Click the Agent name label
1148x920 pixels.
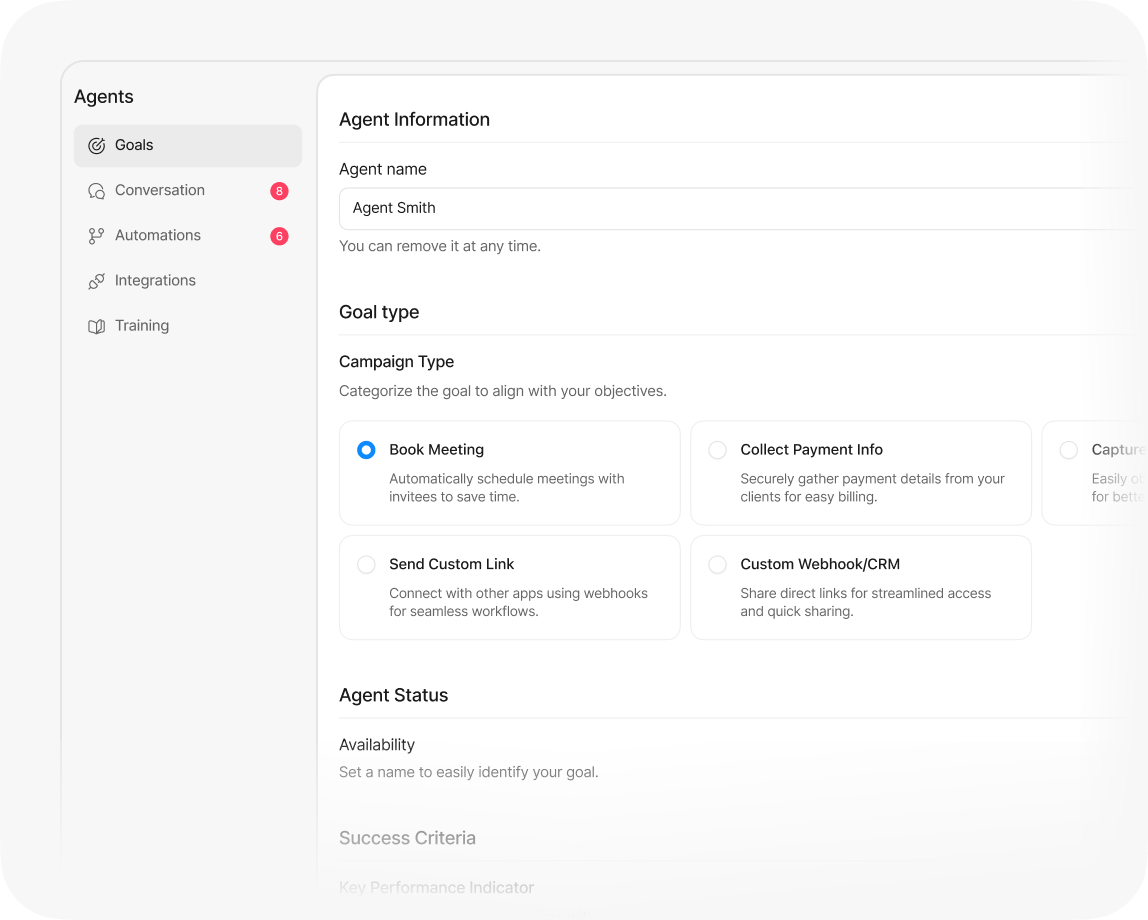pyautogui.click(x=383, y=169)
